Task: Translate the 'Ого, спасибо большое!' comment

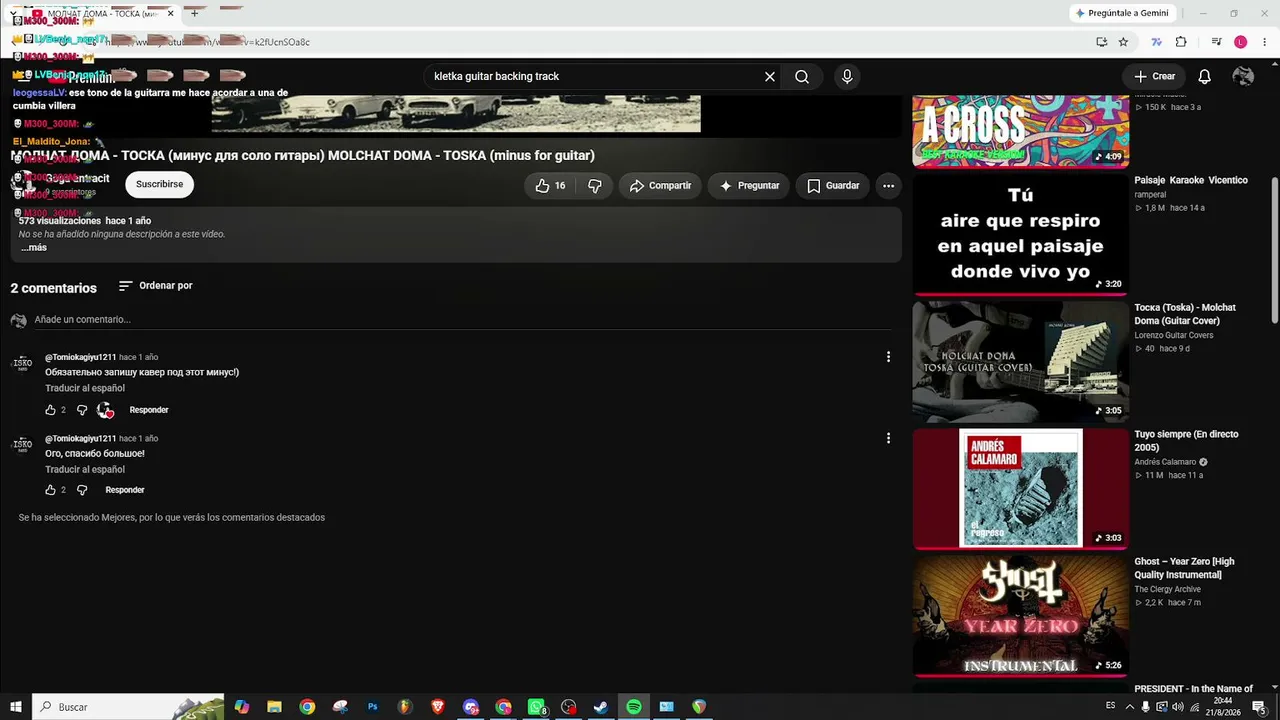Action: (85, 469)
